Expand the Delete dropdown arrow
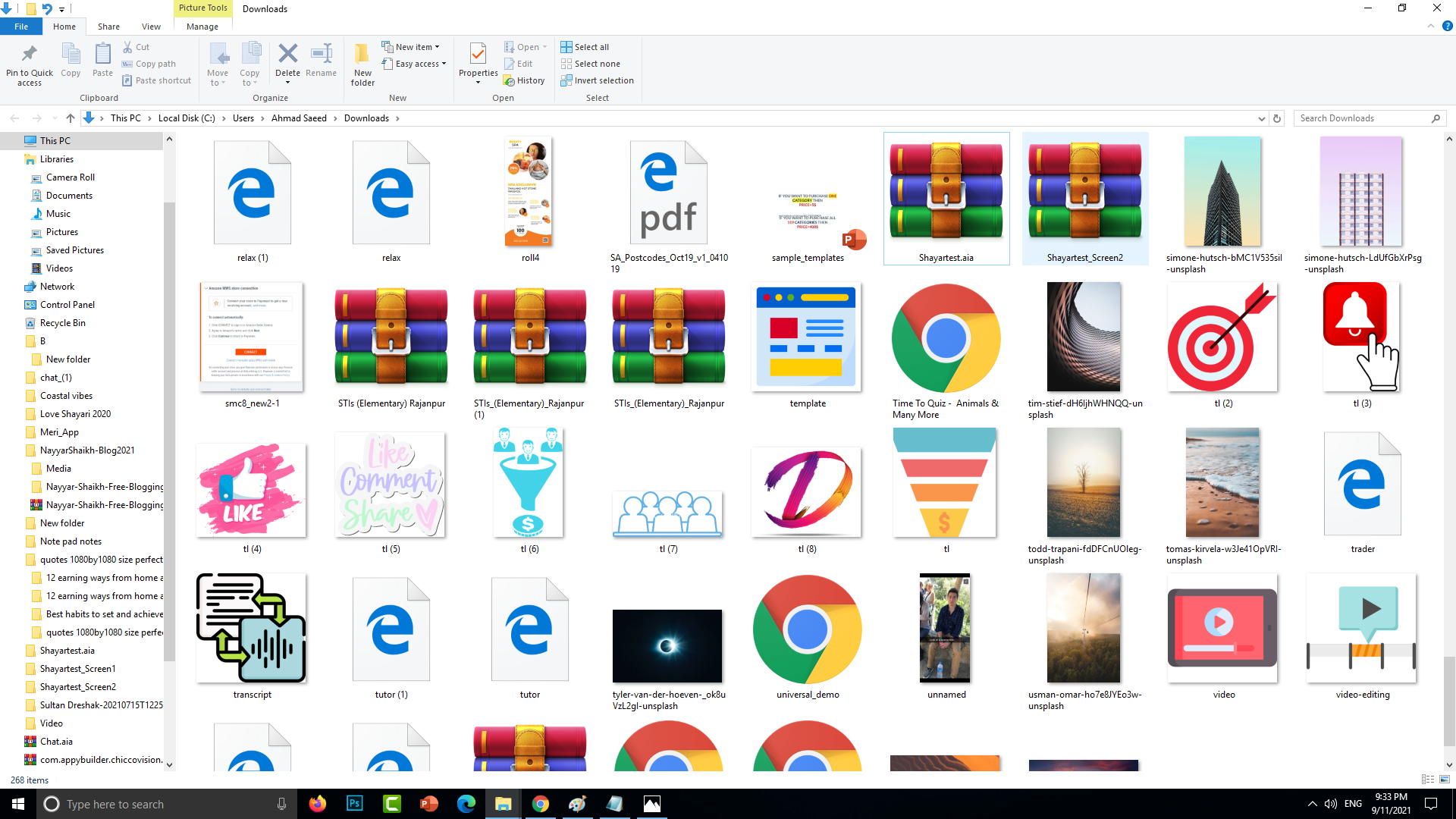1456x819 pixels. click(x=287, y=83)
